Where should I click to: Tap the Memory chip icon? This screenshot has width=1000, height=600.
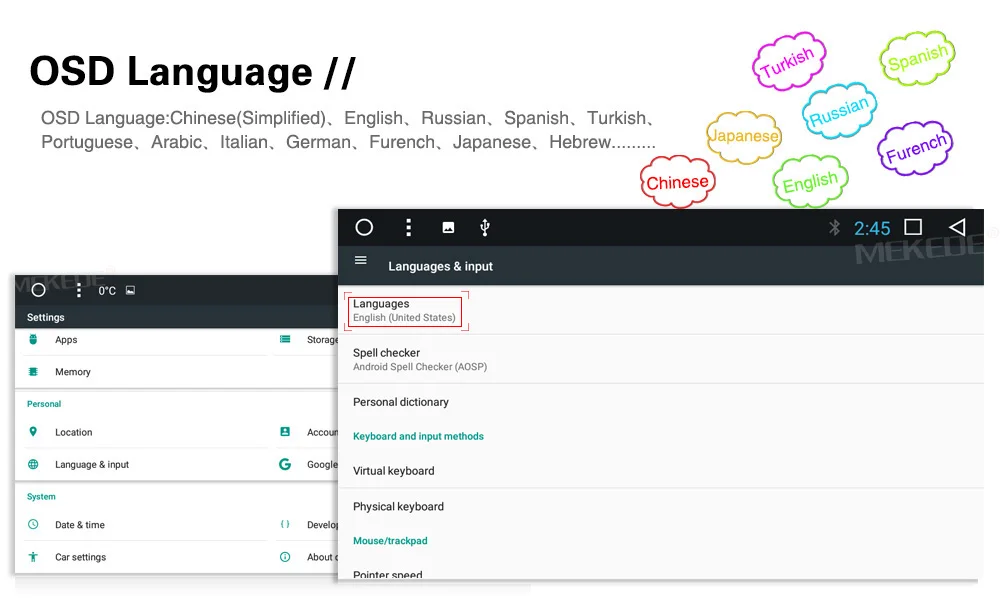pos(33,371)
